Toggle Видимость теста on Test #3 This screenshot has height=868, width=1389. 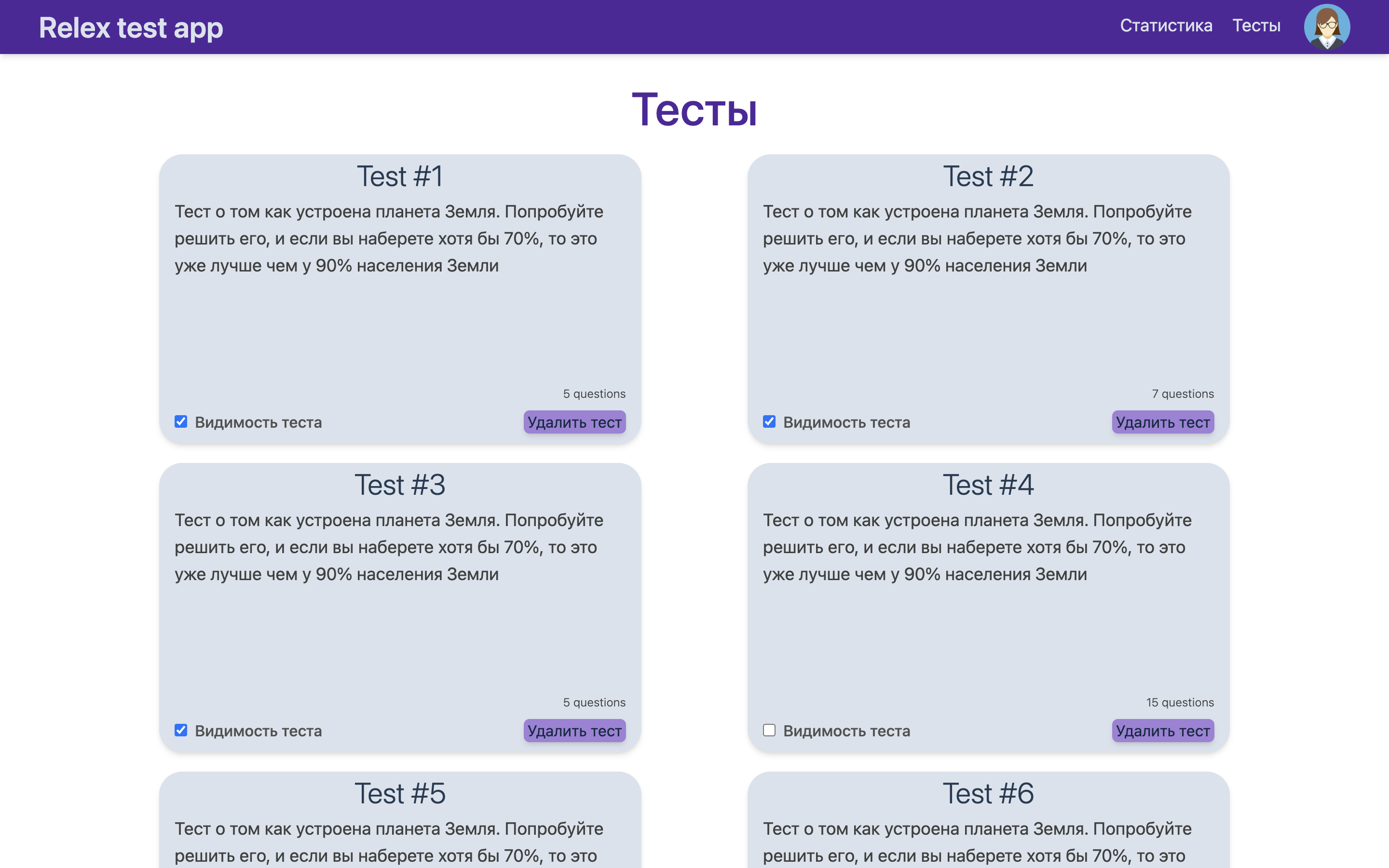click(x=181, y=730)
